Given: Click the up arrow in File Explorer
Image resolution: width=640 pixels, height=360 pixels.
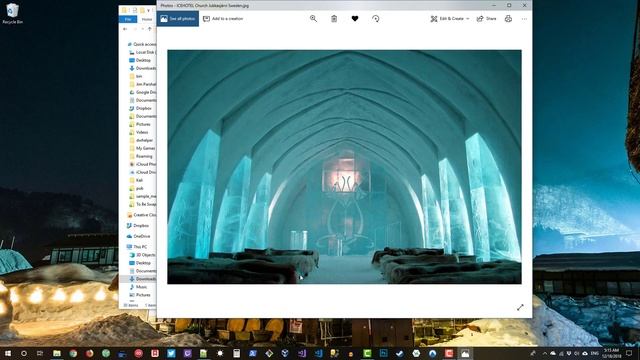Looking at the screenshot, I should pos(149,29).
